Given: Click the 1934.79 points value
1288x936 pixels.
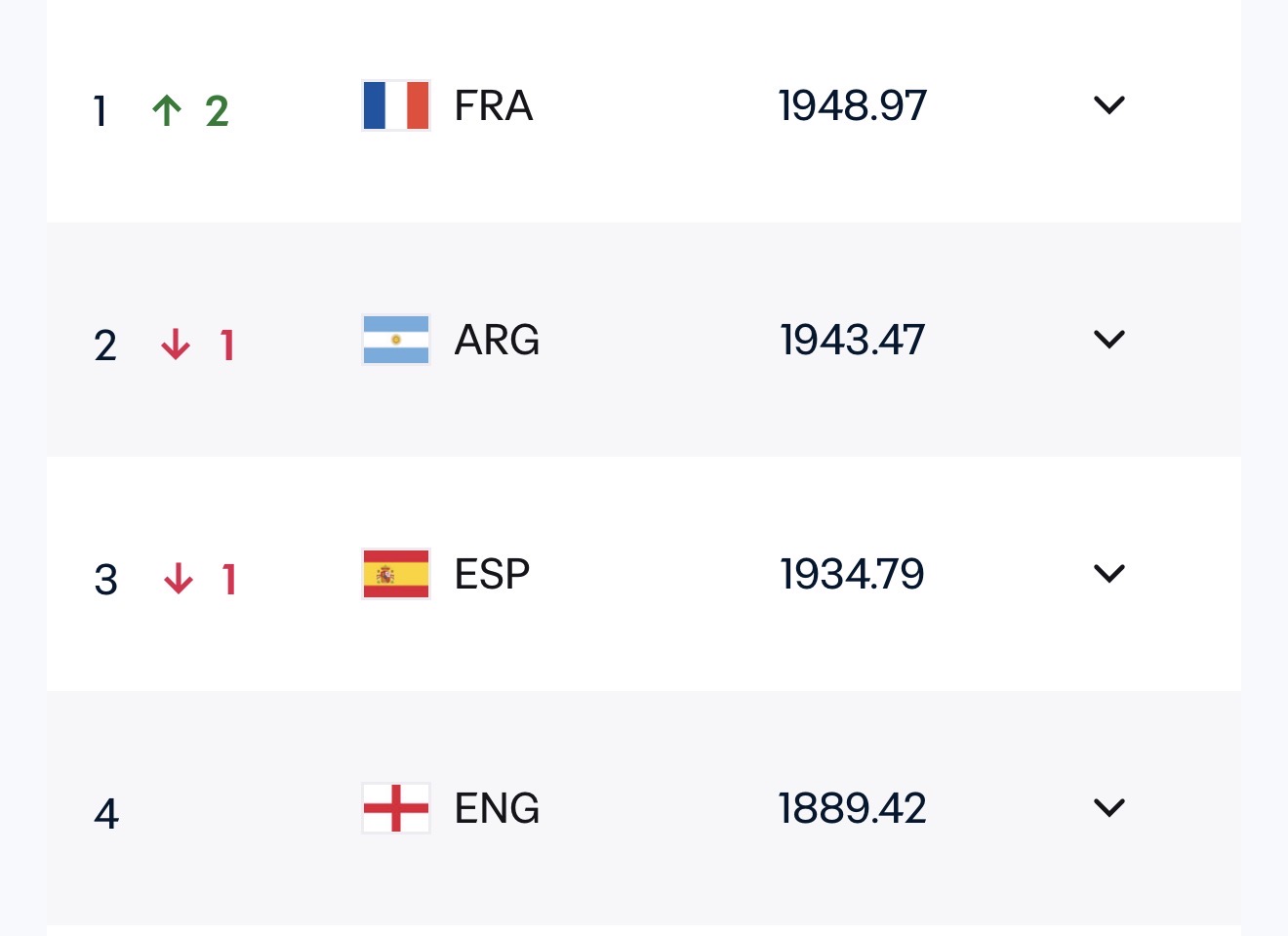Looking at the screenshot, I should coord(853,574).
